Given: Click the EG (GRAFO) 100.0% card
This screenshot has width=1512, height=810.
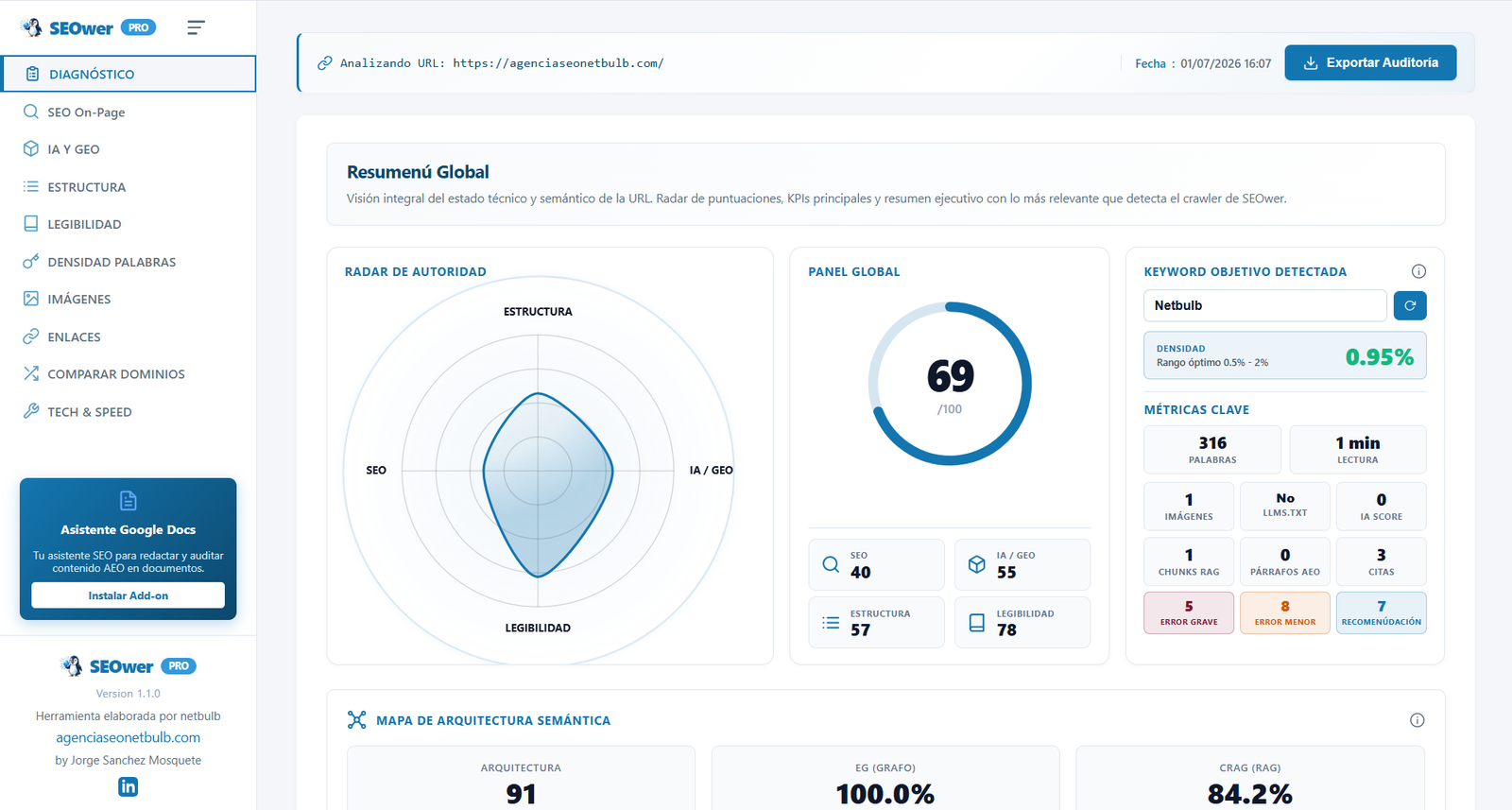Looking at the screenshot, I should (x=885, y=779).
